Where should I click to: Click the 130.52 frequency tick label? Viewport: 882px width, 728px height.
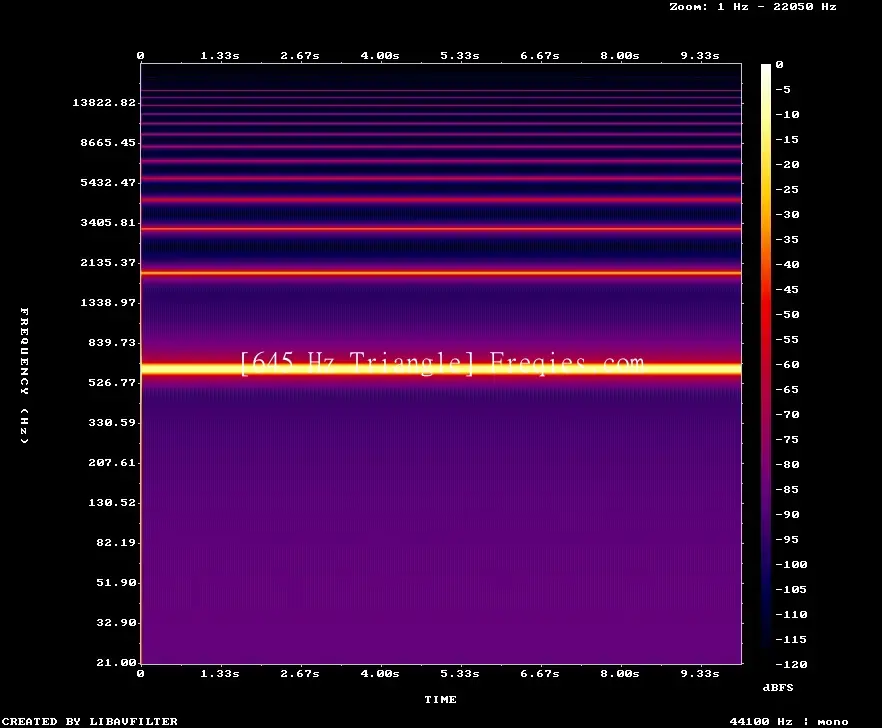click(112, 502)
